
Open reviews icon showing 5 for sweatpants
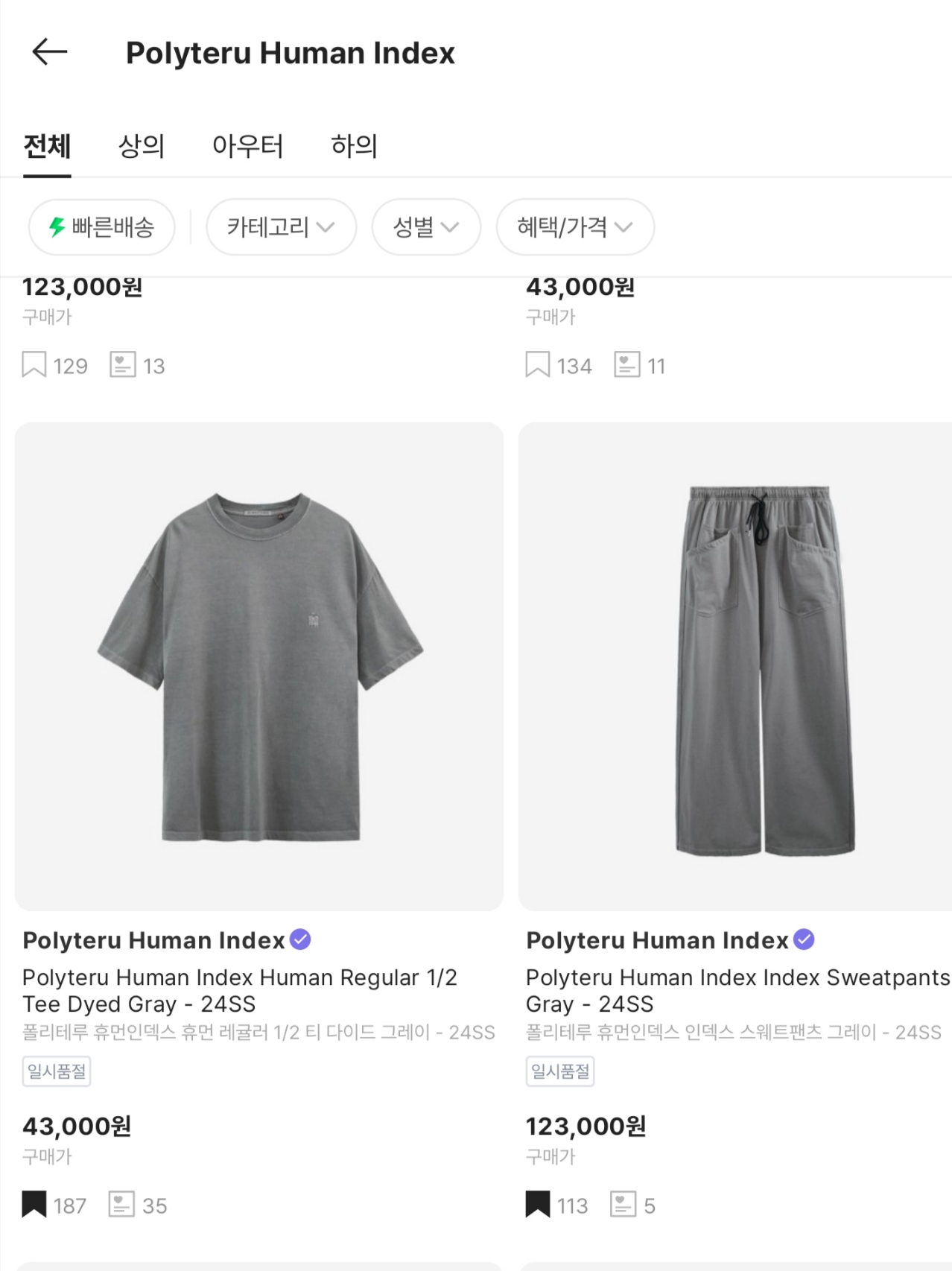click(623, 1204)
